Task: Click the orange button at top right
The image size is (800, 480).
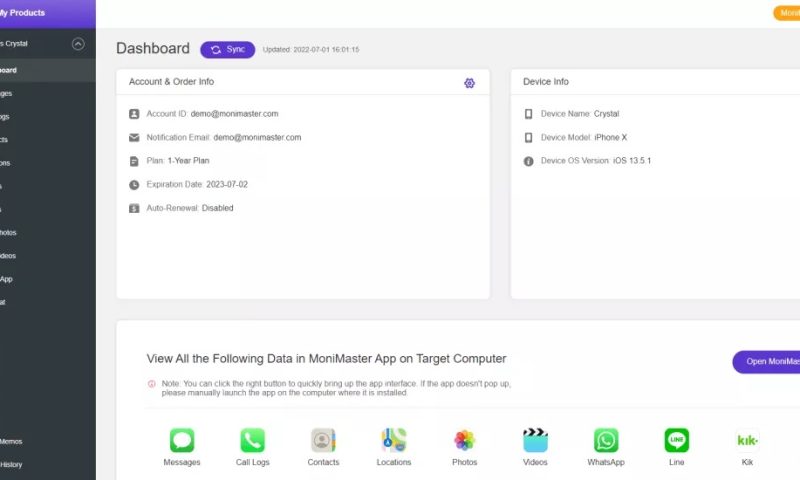Action: pyautogui.click(x=787, y=13)
